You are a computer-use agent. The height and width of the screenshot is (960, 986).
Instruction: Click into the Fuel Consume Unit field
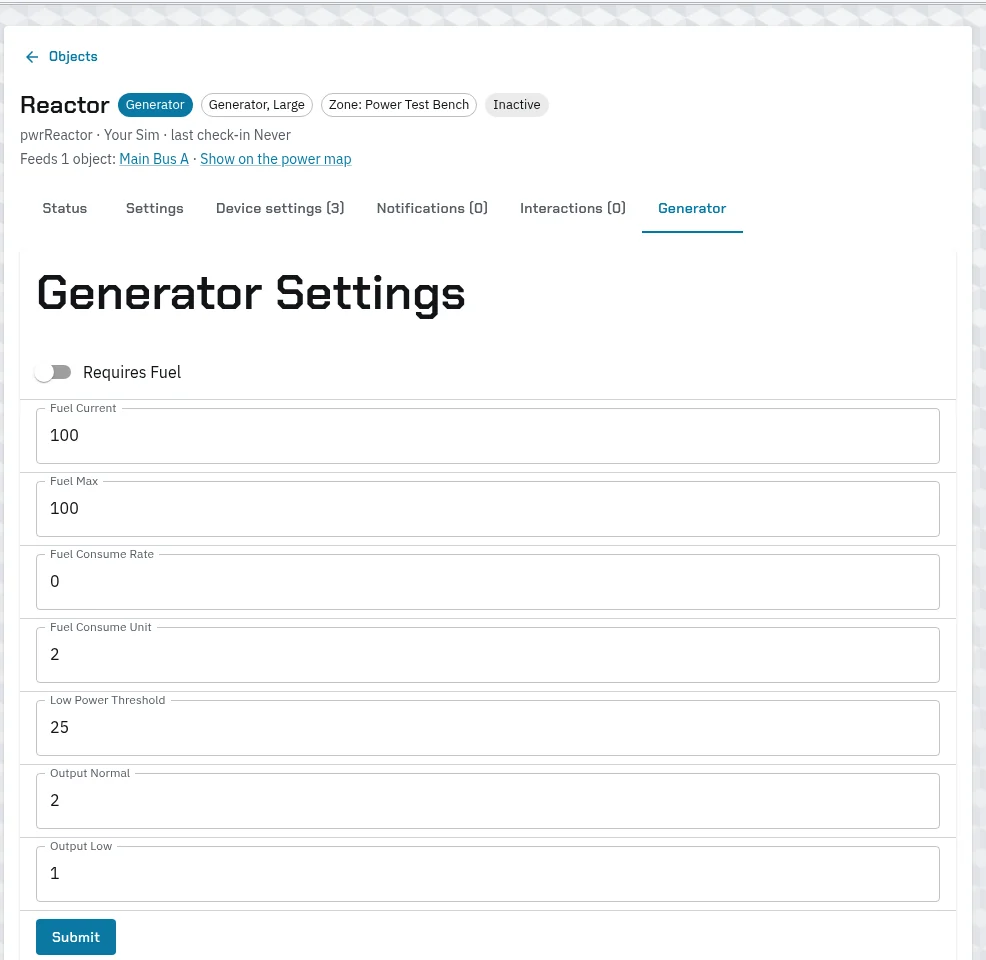[x=488, y=654]
